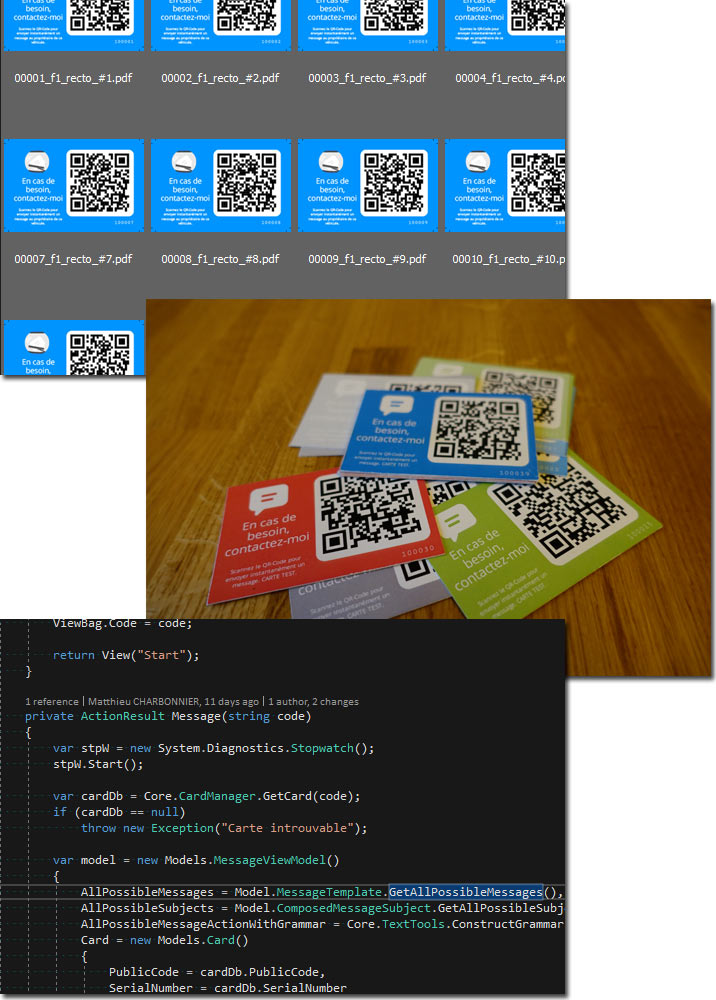Open thumbnail above 00003_f1_recto_#3.pdf

coord(368,25)
